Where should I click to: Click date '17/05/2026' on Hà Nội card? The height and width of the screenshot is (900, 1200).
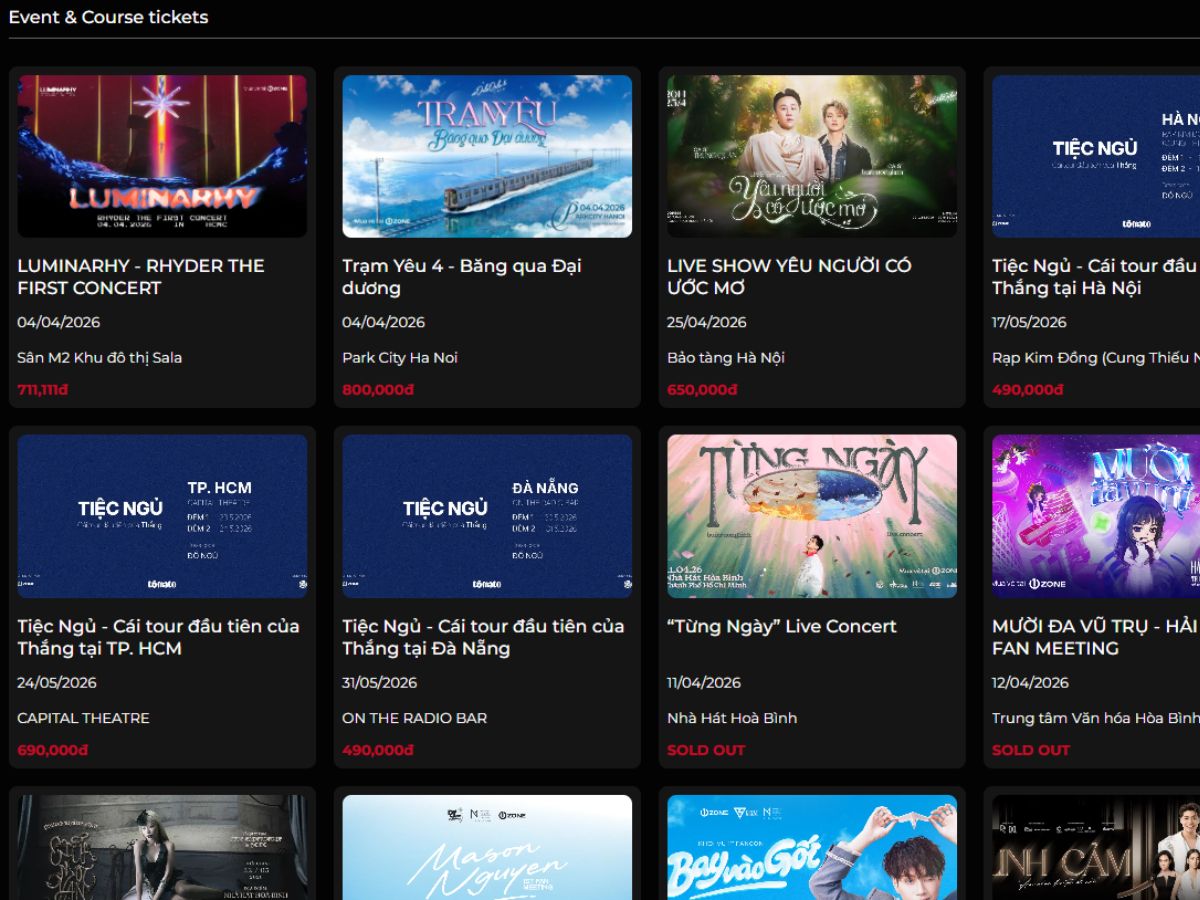1030,322
